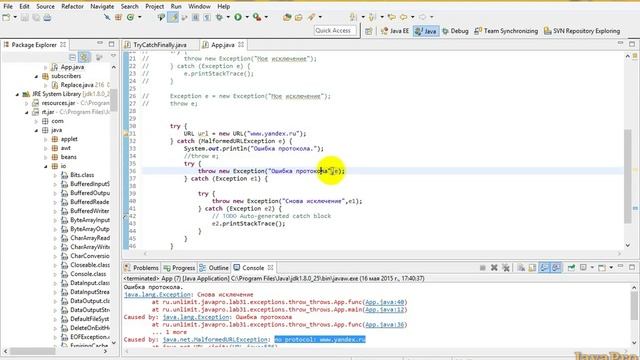Click the External Tools run icon
The width and height of the screenshot is (640, 360).
point(257,17)
